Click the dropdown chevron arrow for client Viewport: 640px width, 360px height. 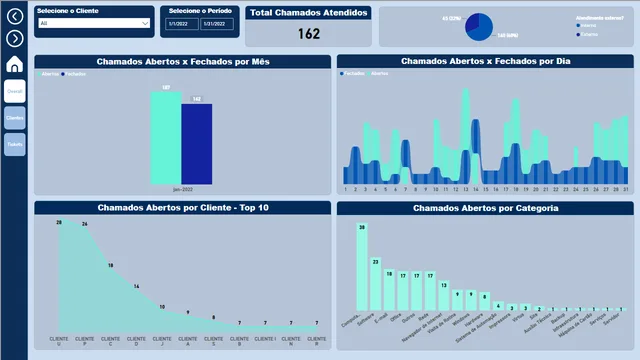(145, 23)
